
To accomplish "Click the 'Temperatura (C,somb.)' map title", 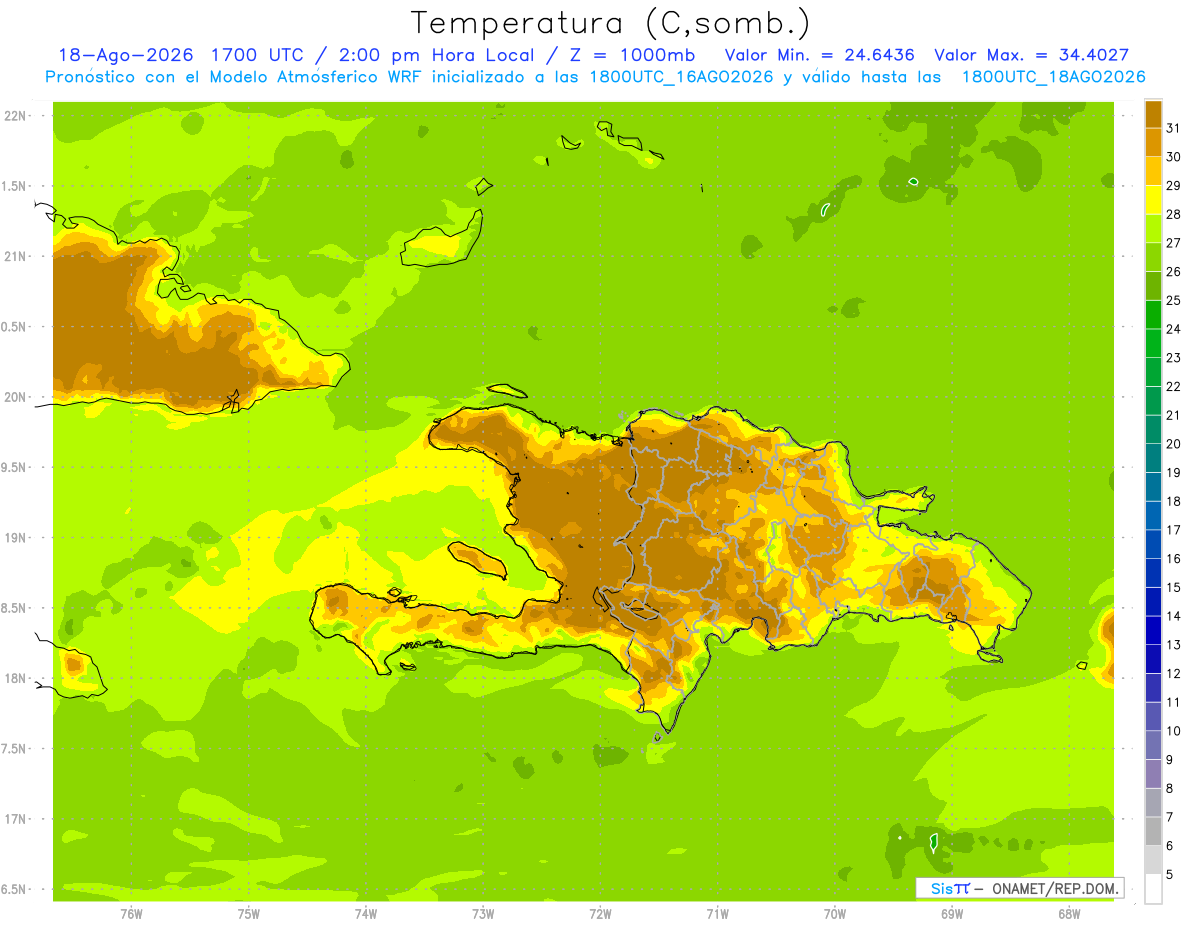I will (x=611, y=23).
